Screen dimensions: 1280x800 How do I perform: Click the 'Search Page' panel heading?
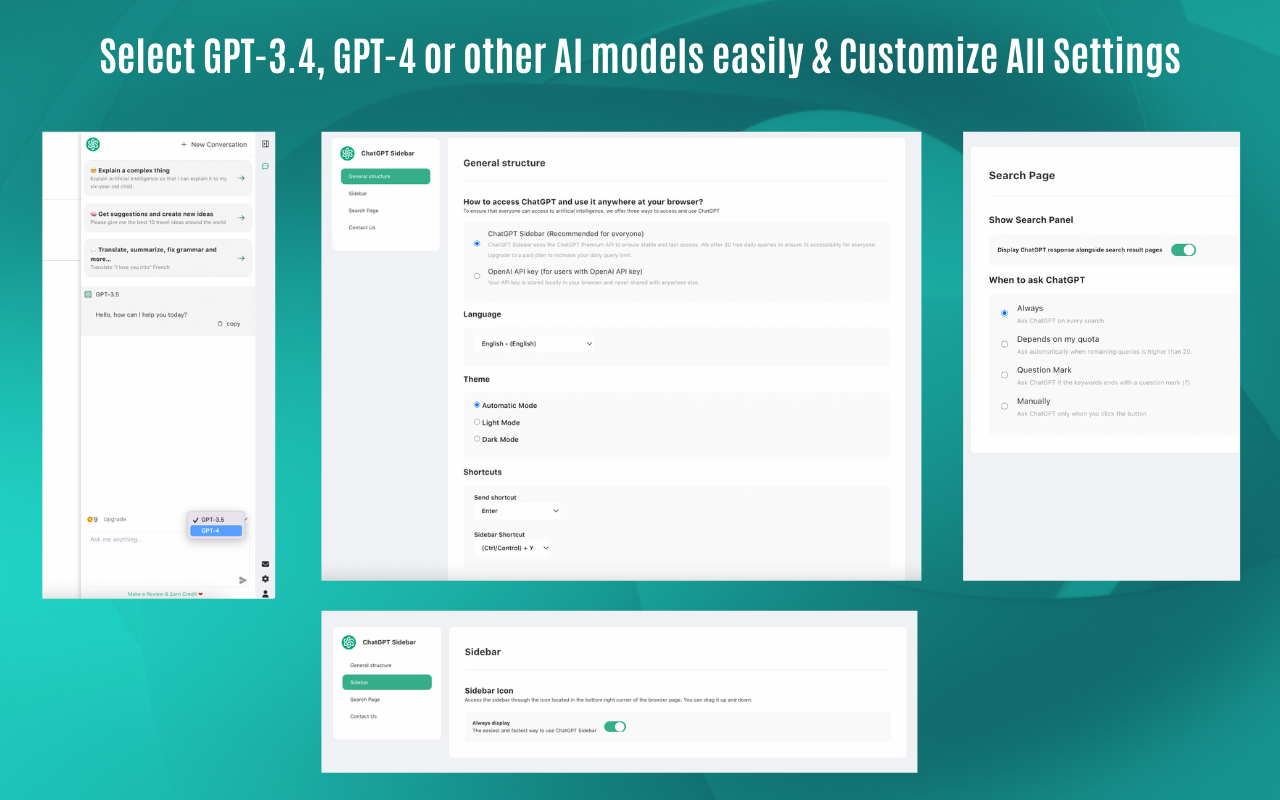click(1022, 176)
